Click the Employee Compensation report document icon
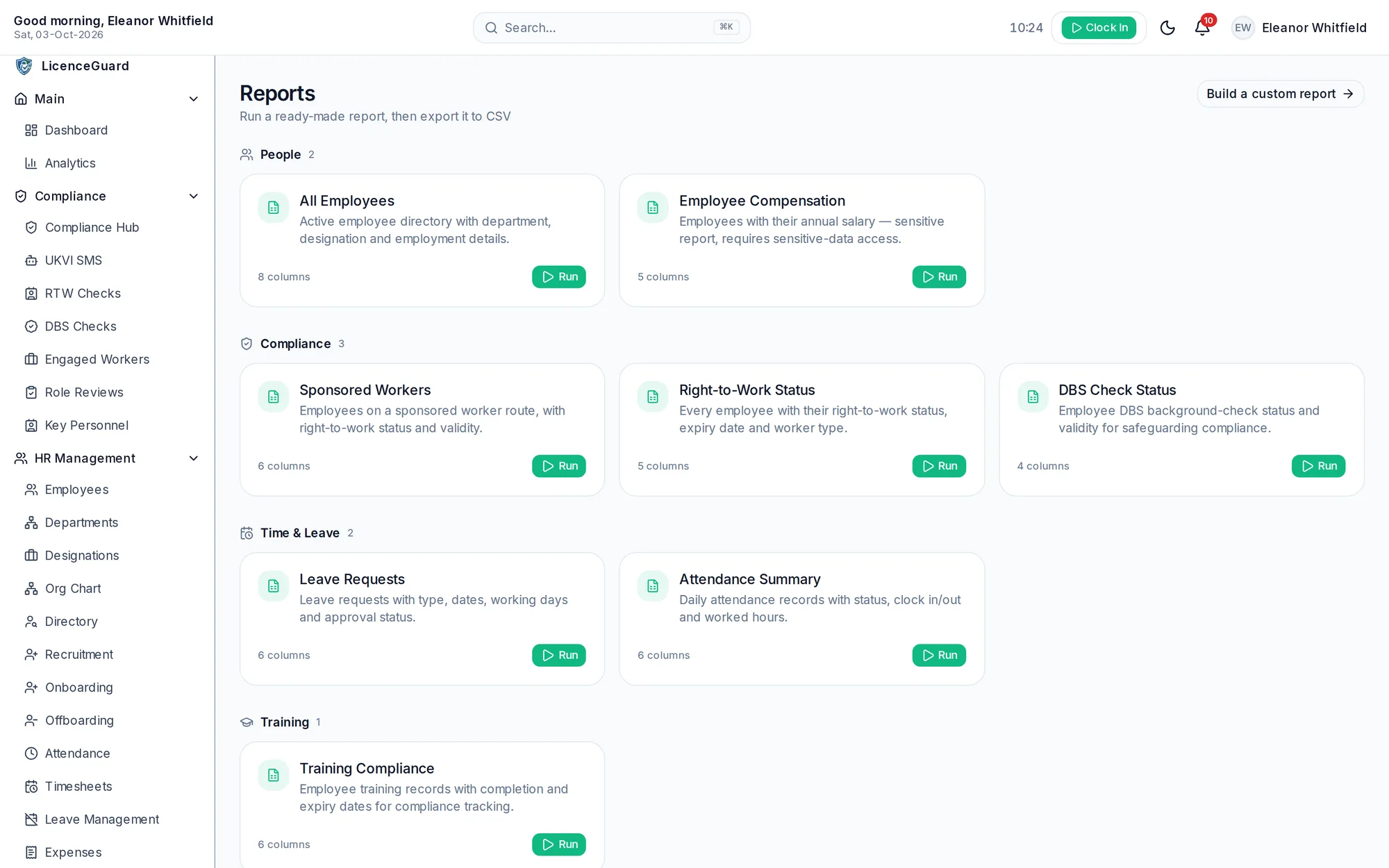 tap(653, 208)
